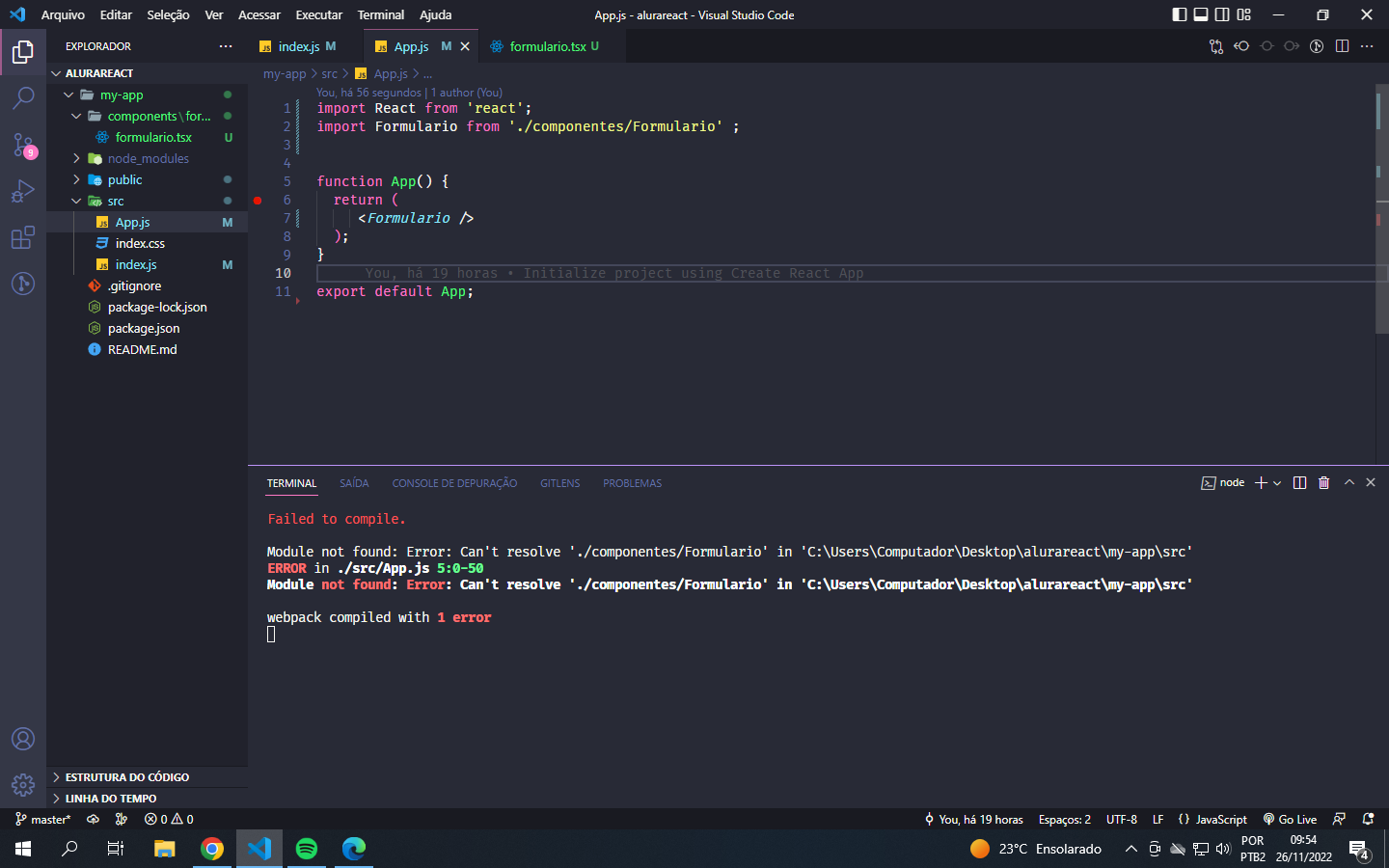This screenshot has width=1389, height=868.
Task: Open terminal launch profile dropdown arrow
Action: click(x=1277, y=483)
